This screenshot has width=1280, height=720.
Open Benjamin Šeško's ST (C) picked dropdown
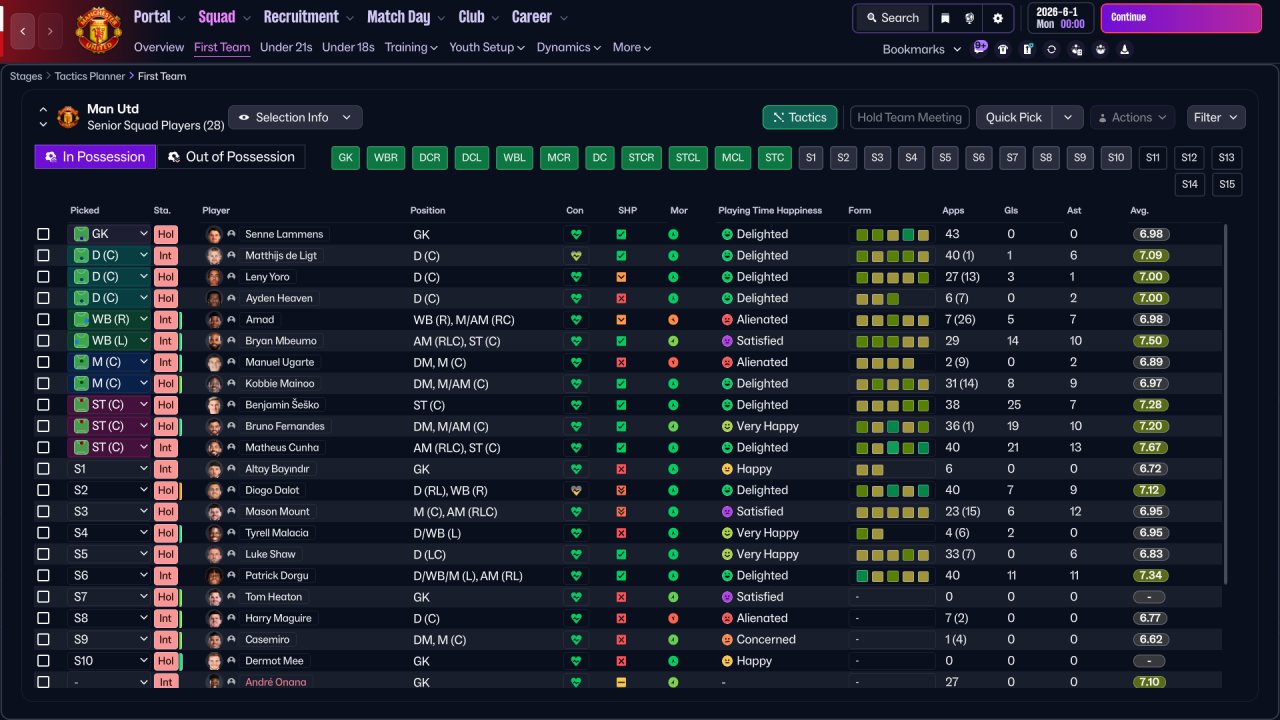(109, 405)
